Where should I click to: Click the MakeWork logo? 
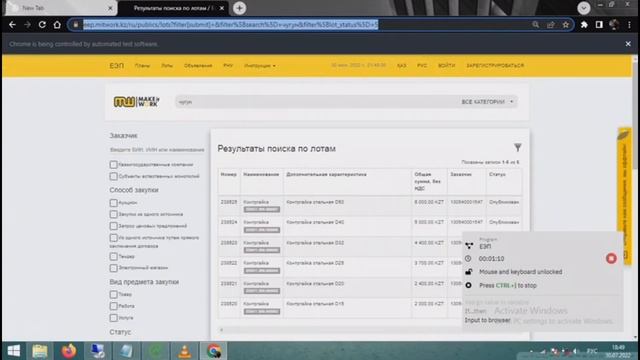(x=137, y=102)
